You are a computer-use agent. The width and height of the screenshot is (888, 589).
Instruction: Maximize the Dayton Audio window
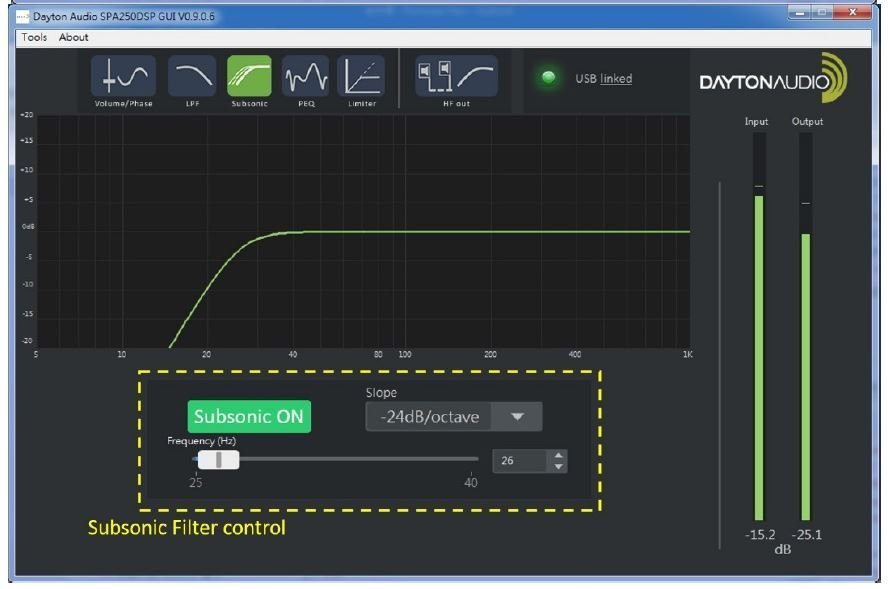point(822,12)
